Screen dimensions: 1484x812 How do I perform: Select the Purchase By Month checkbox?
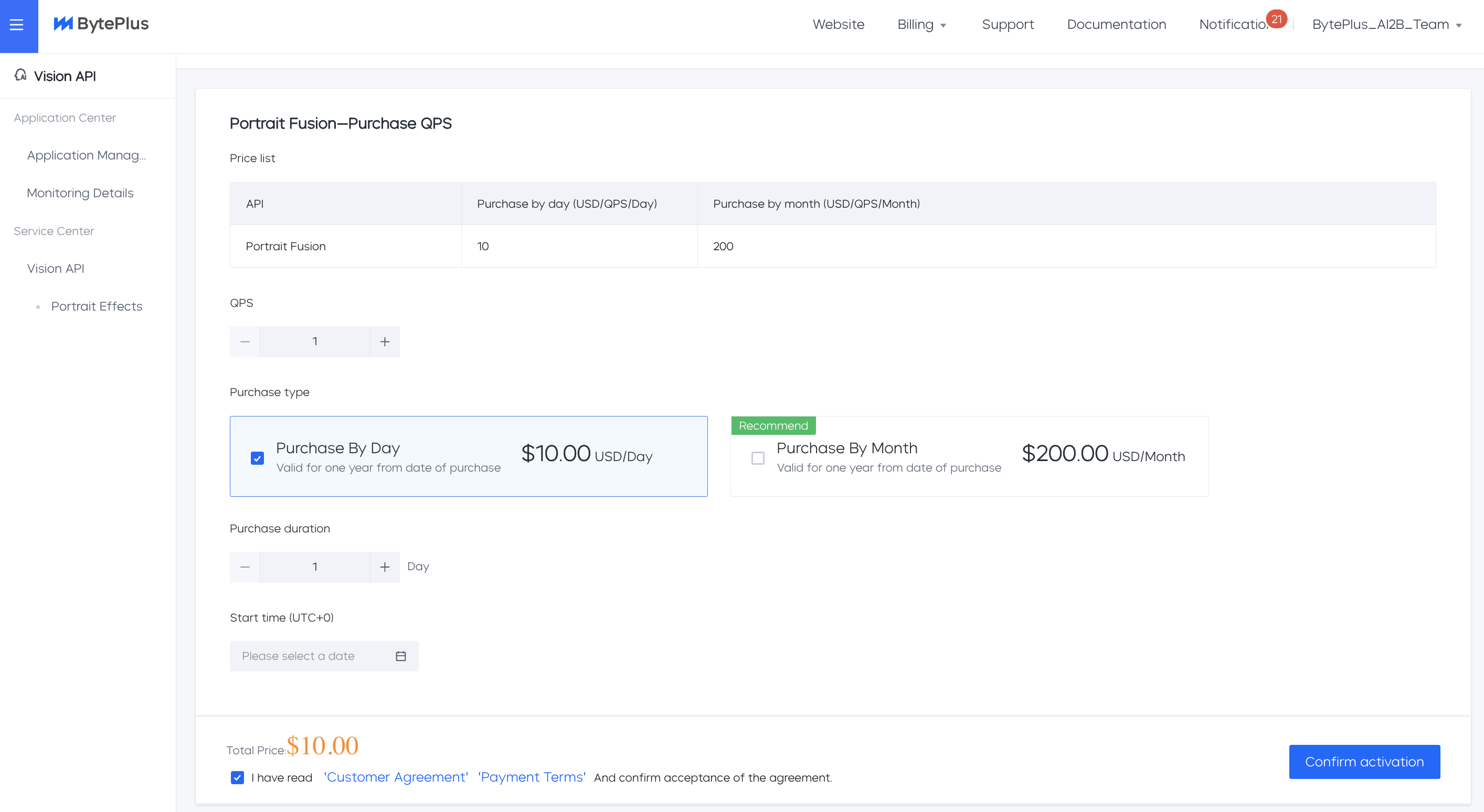point(758,458)
